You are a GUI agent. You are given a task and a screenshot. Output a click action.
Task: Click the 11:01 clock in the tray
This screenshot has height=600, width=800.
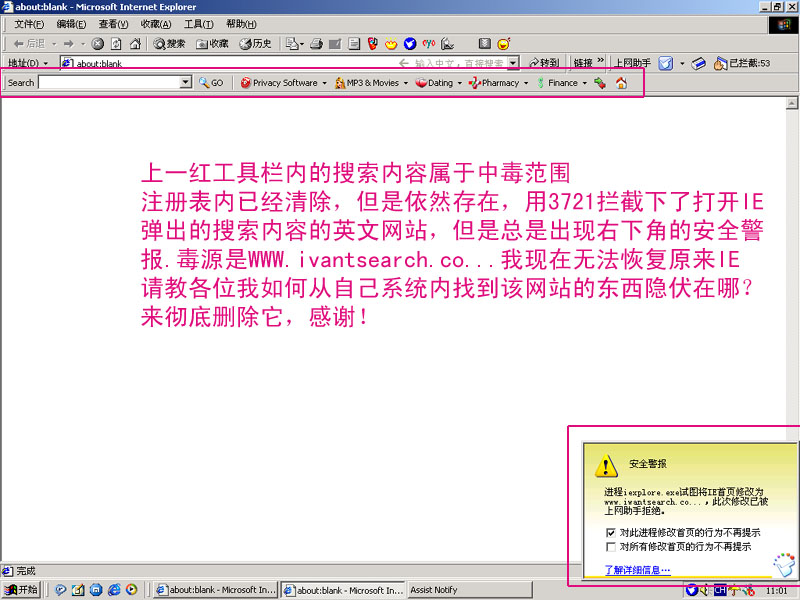pyautogui.click(x=777, y=591)
